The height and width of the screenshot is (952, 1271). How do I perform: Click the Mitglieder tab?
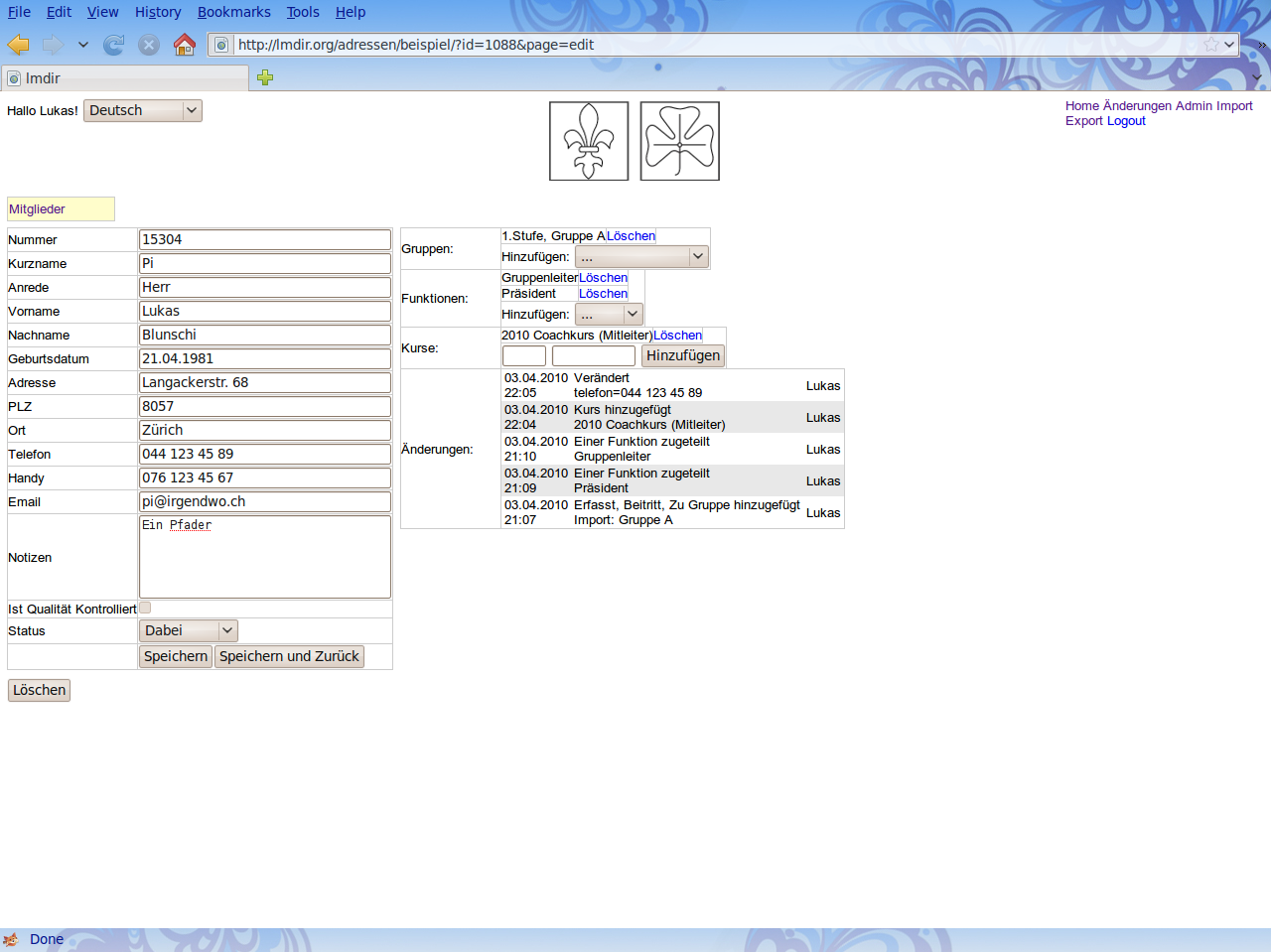(38, 209)
